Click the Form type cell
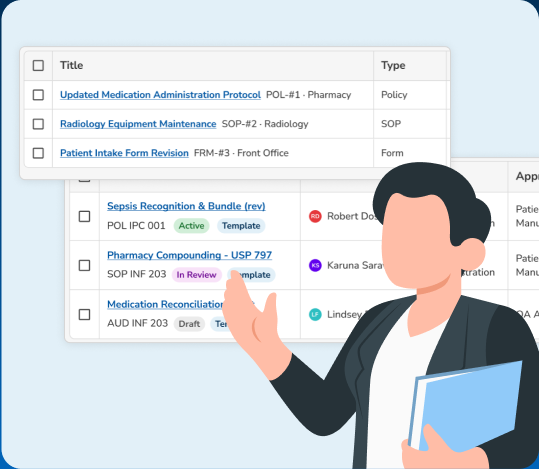 click(392, 153)
